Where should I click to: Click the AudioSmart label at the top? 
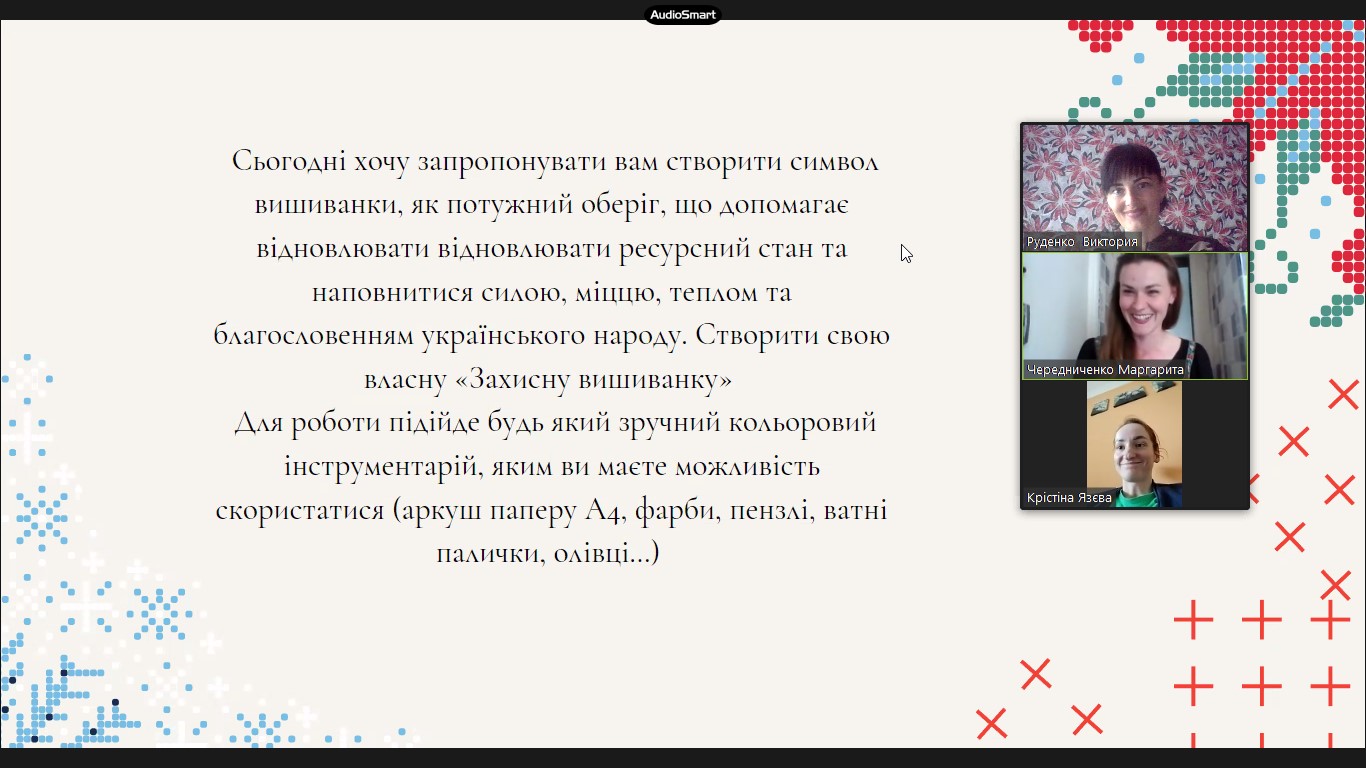683,14
